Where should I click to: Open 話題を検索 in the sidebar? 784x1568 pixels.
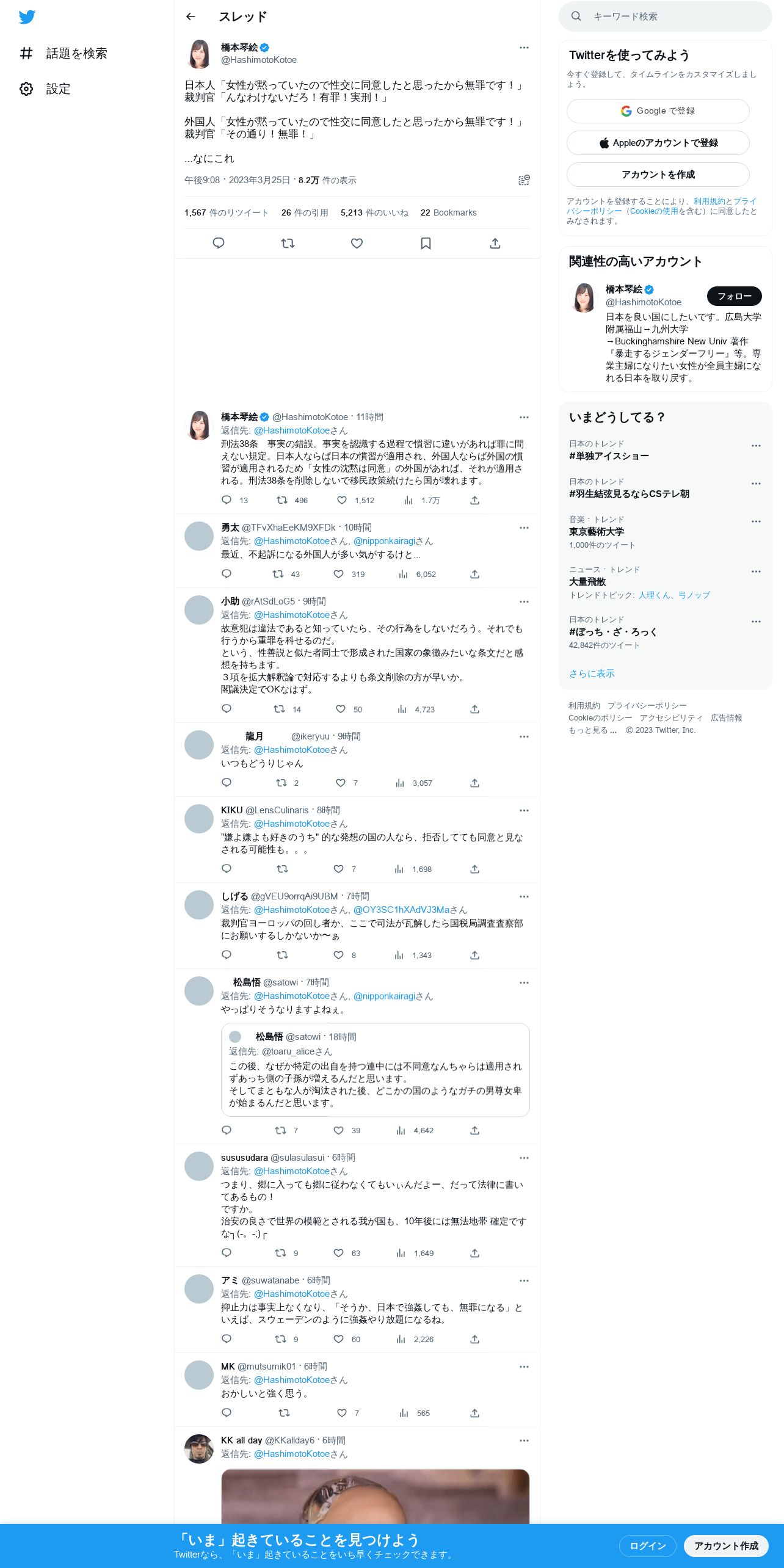pyautogui.click(x=64, y=53)
